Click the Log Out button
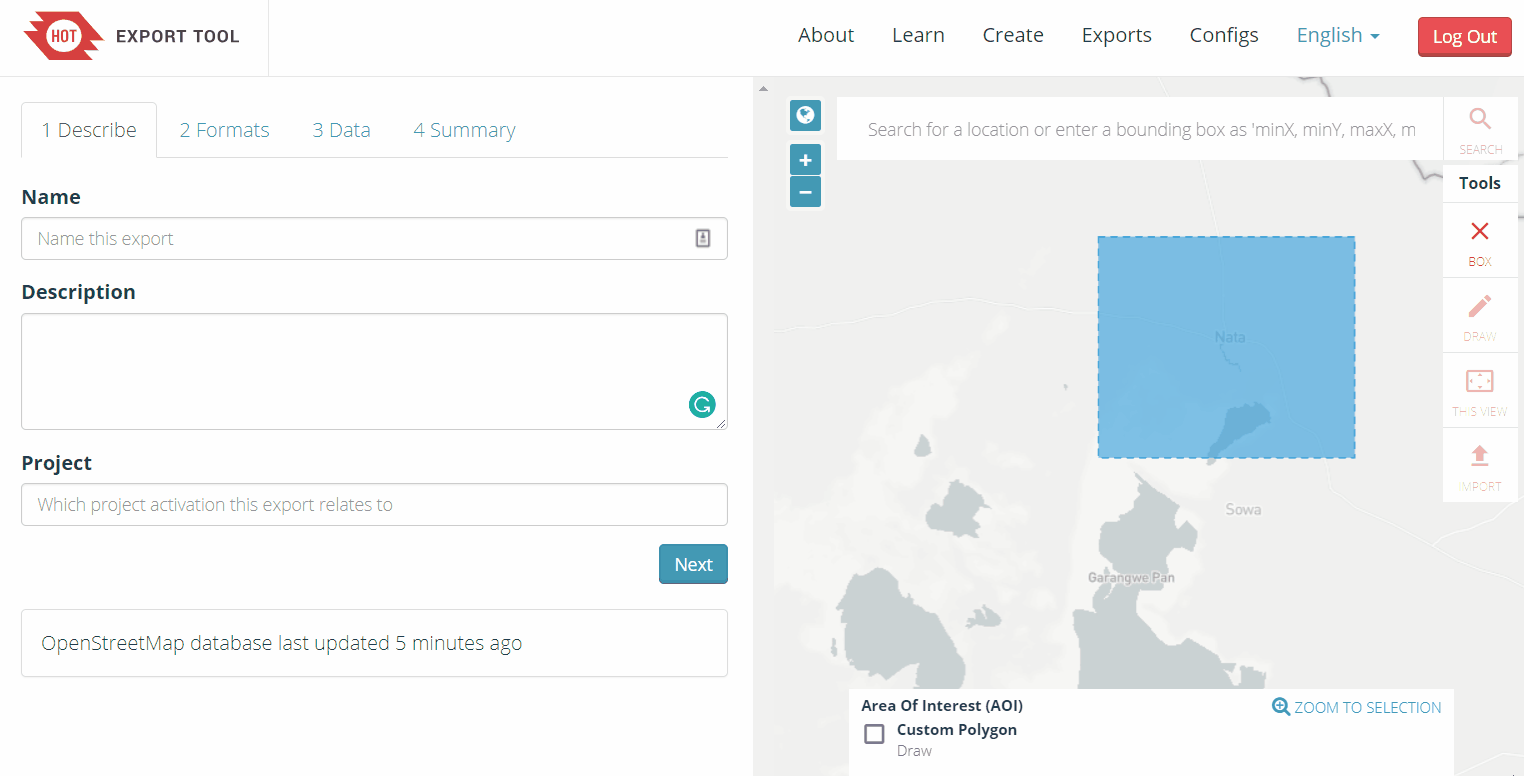The image size is (1524, 776). coord(1464,37)
